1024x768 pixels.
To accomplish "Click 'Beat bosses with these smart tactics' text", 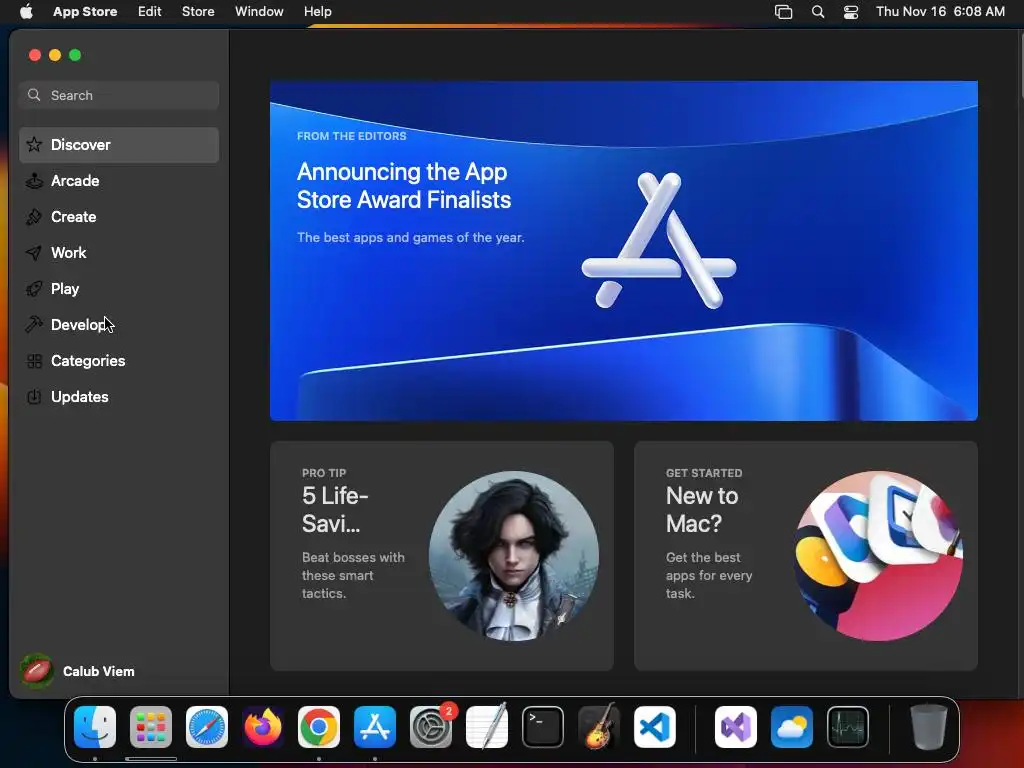I will (x=353, y=575).
